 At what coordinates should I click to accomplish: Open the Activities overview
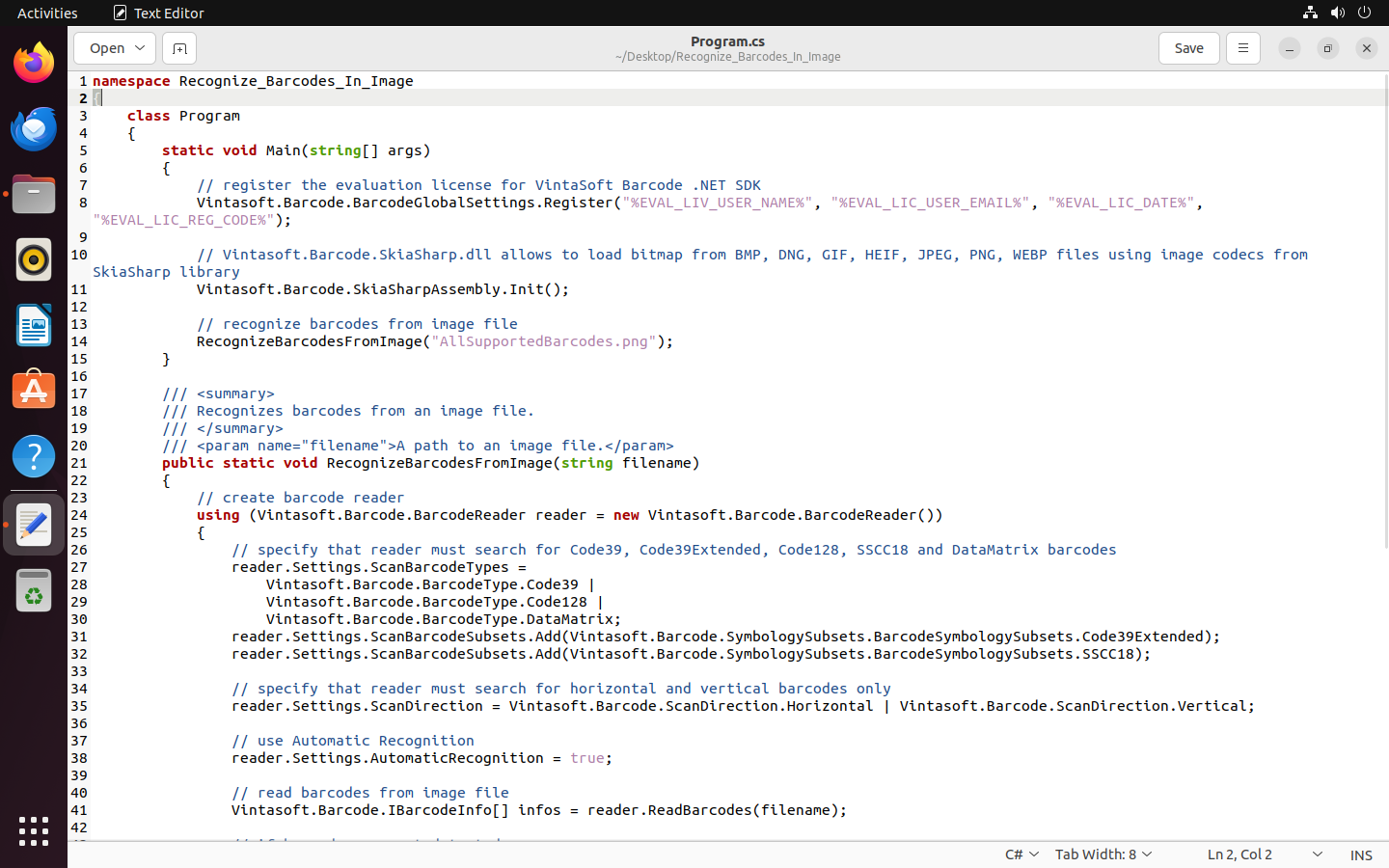(x=47, y=13)
